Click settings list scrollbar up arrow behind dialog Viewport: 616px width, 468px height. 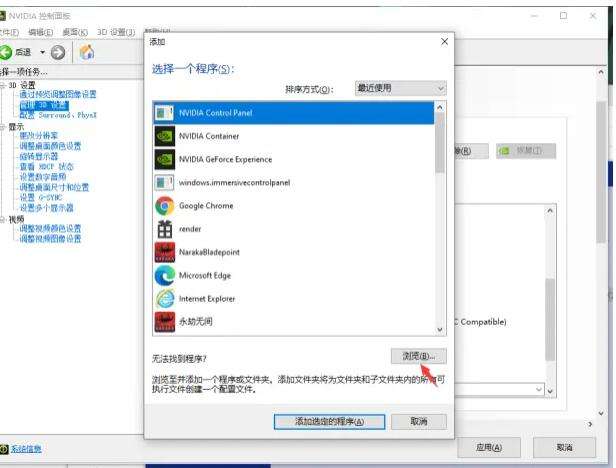550,211
